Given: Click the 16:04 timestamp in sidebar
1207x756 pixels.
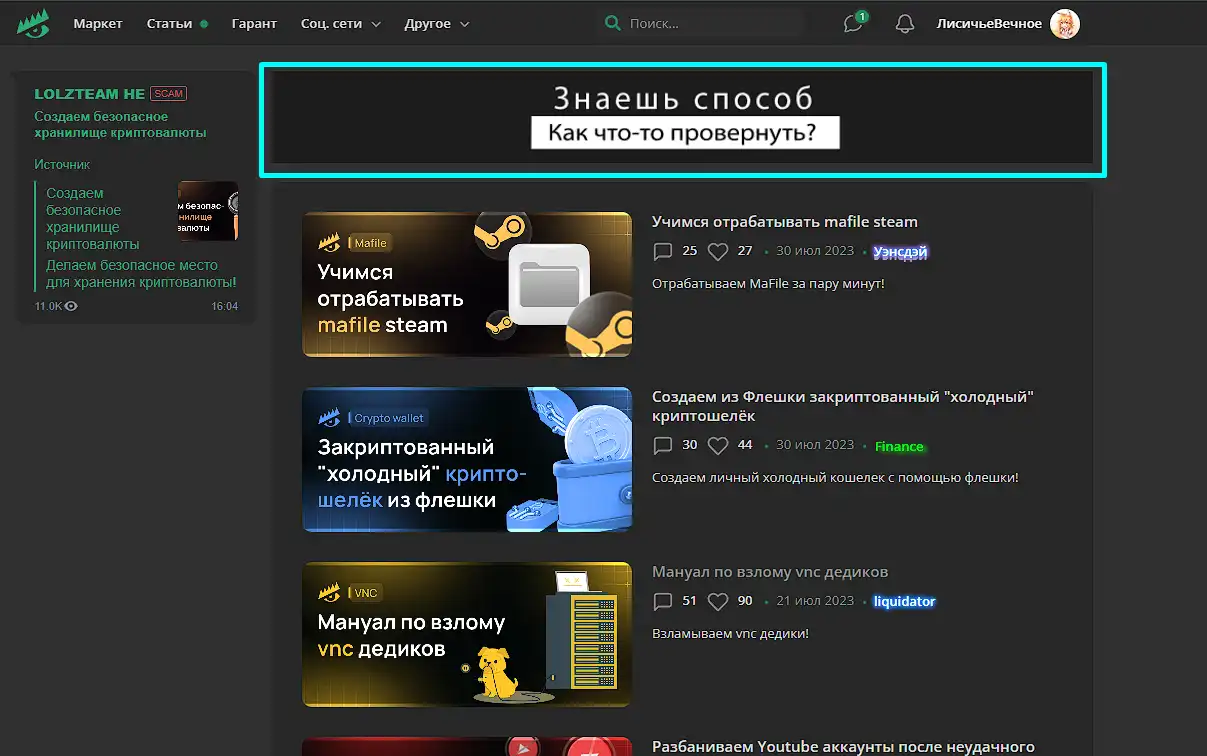Looking at the screenshot, I should point(225,306).
